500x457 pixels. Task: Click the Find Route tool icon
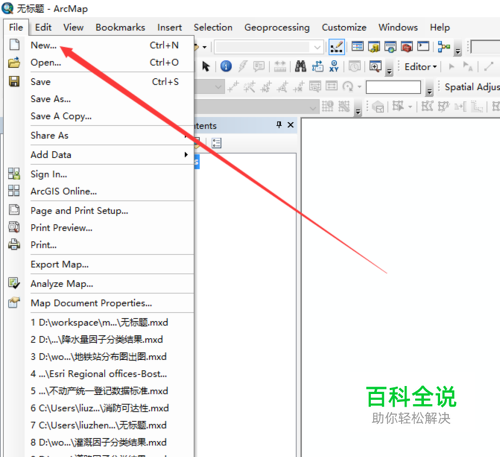317,66
